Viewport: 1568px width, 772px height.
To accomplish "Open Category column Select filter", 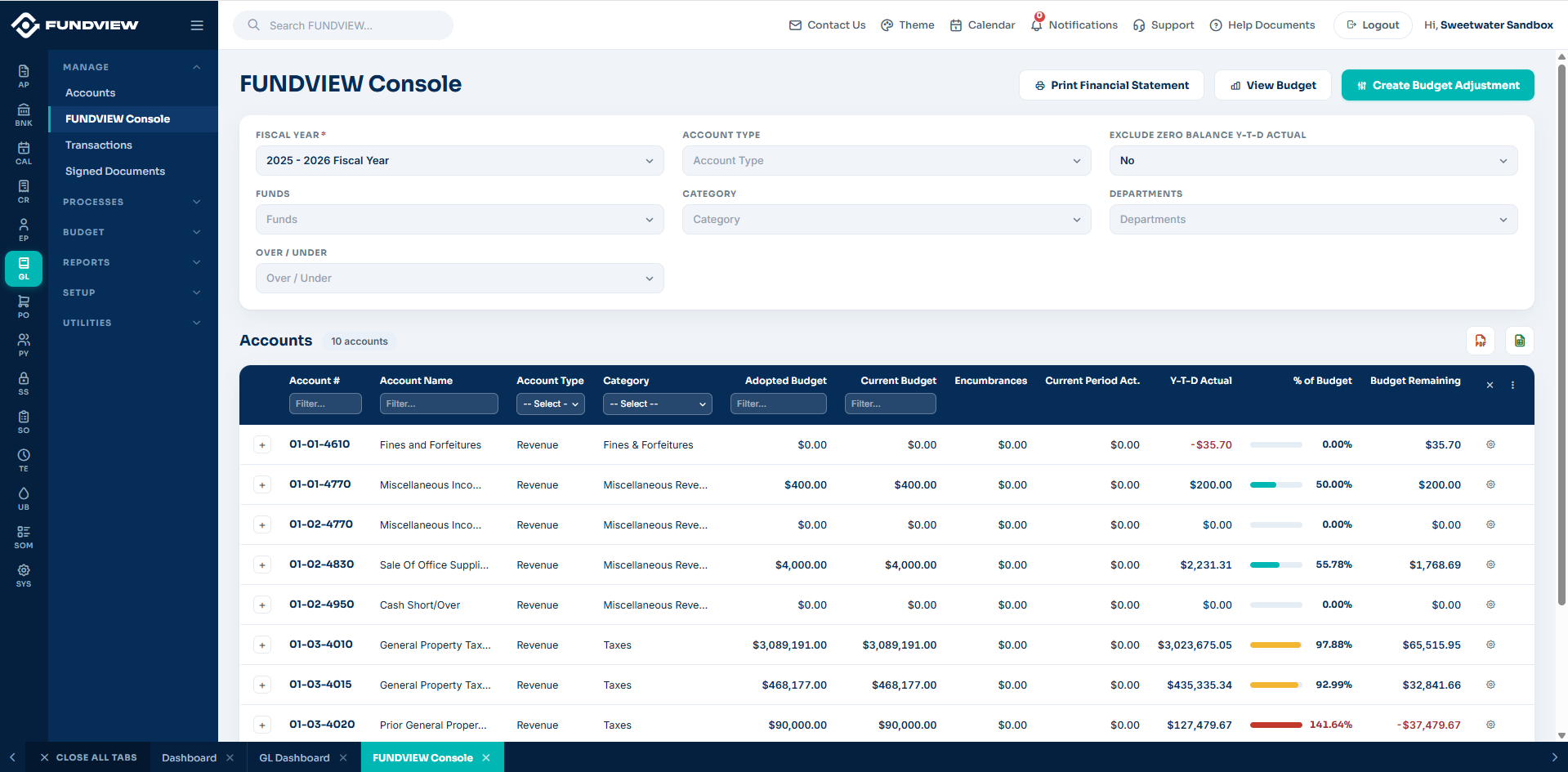I will (658, 404).
